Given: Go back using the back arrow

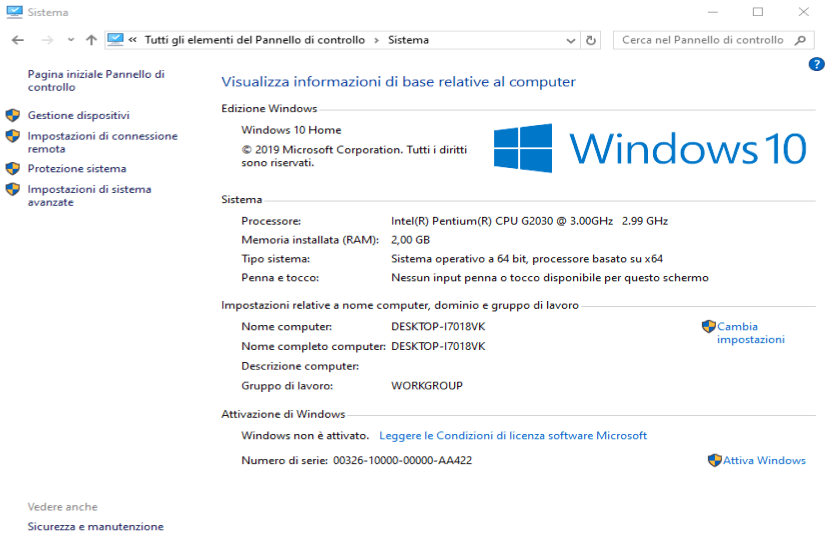Looking at the screenshot, I should 18,40.
